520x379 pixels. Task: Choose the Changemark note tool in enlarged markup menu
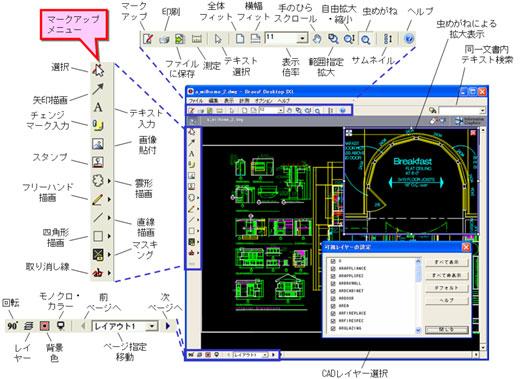[98, 125]
